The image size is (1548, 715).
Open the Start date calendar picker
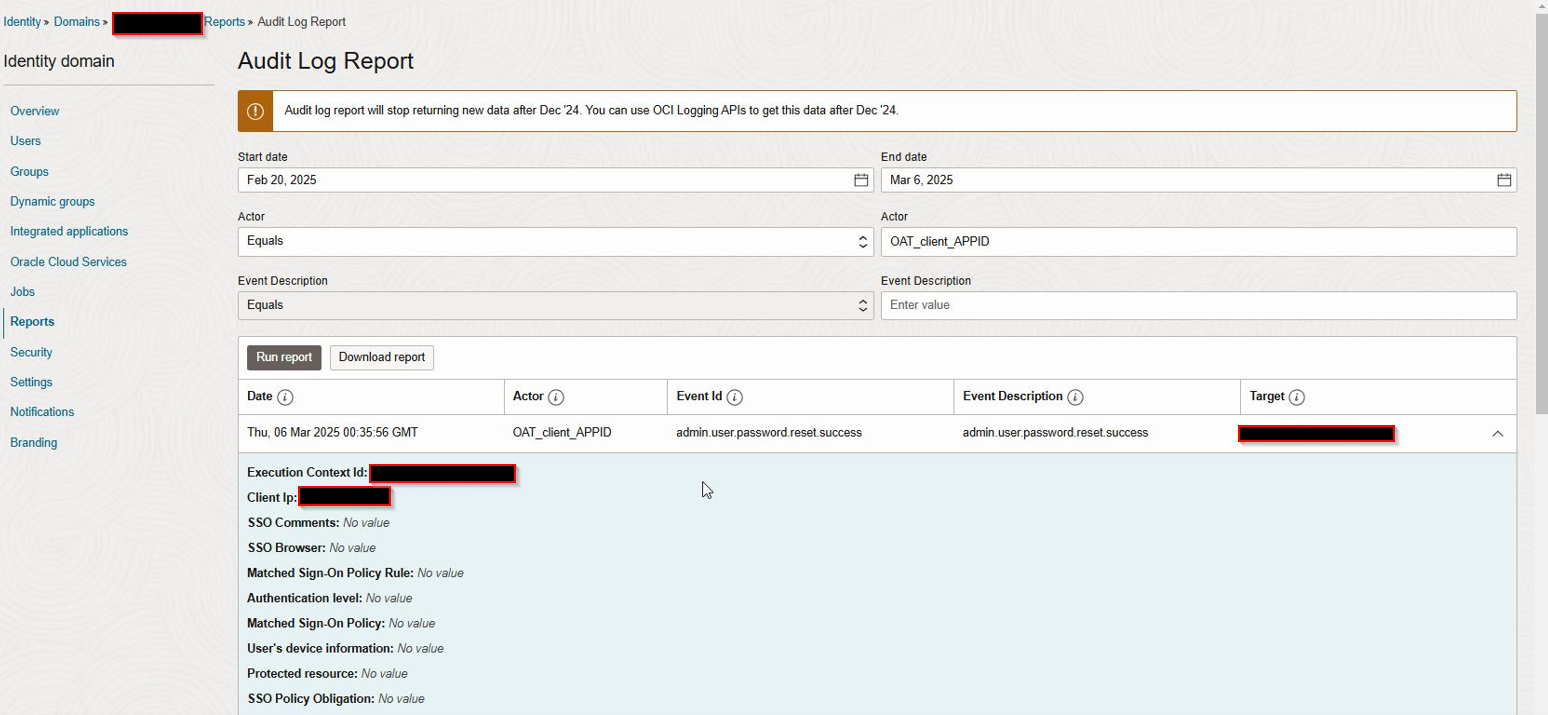point(861,180)
